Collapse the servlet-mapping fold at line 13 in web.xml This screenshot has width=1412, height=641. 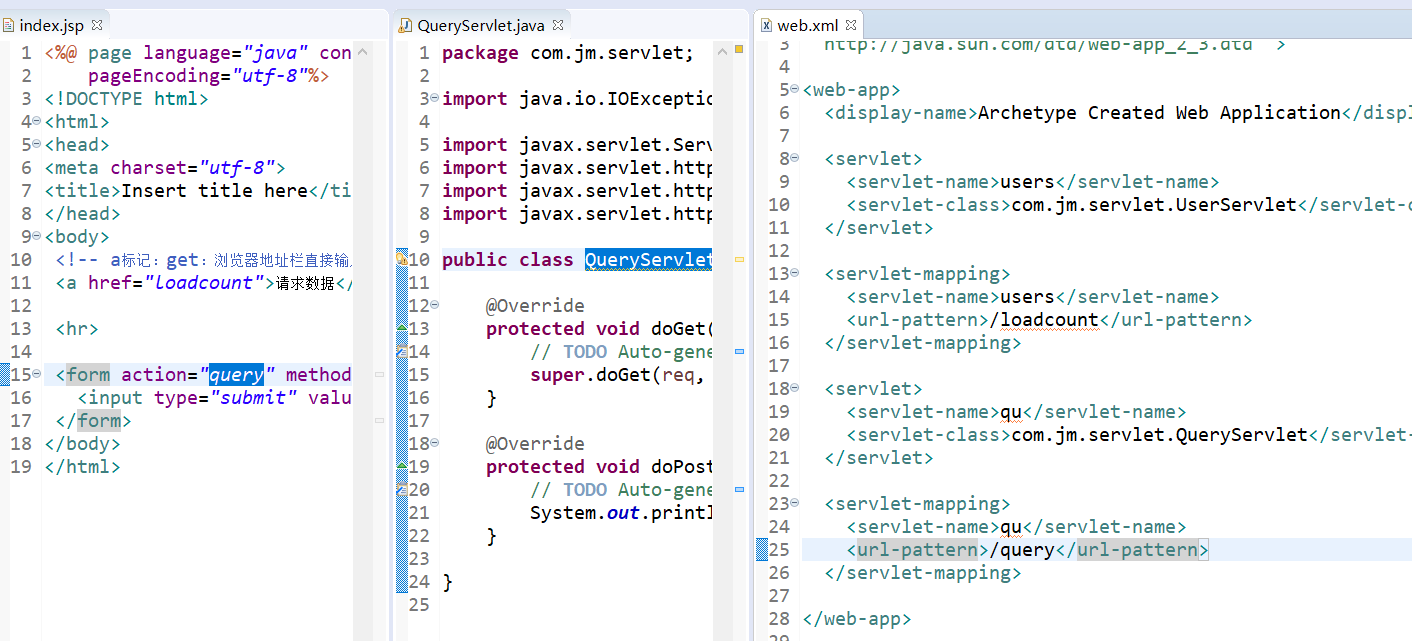[x=797, y=272]
